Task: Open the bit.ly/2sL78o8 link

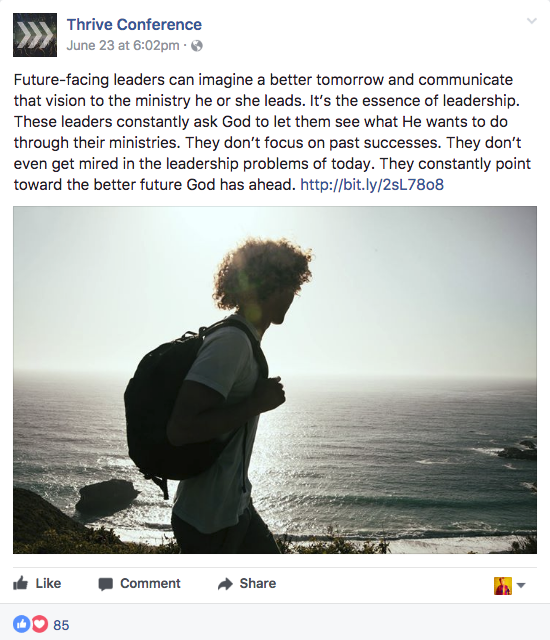Action: 372,184
